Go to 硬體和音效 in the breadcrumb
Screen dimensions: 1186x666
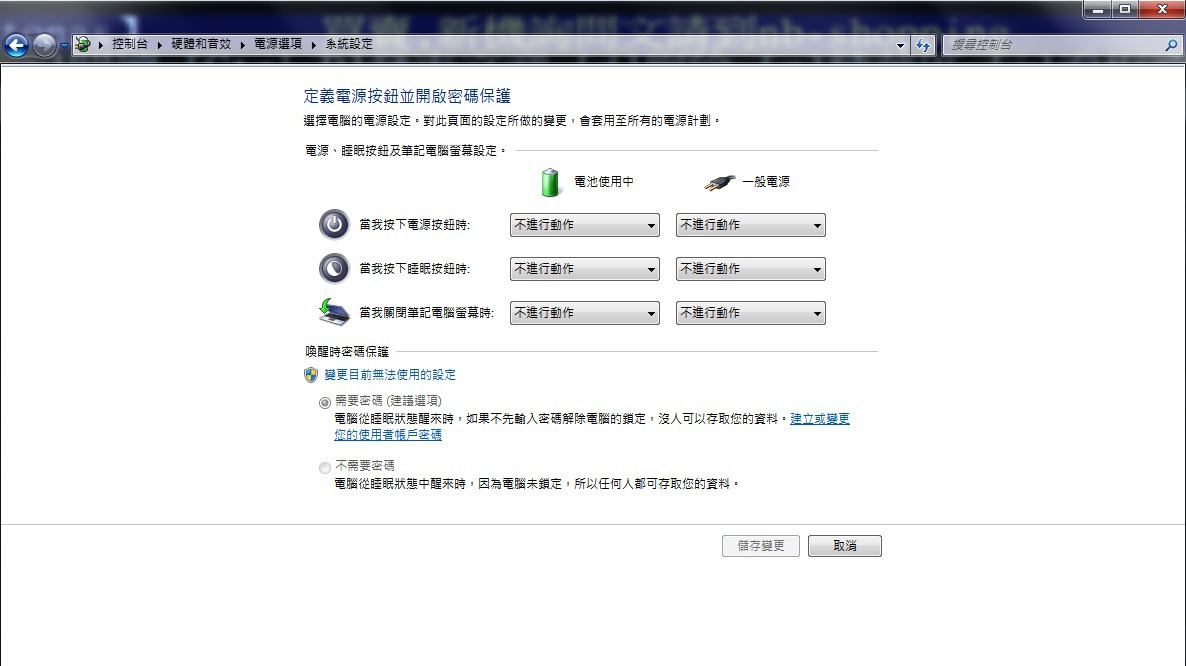pos(200,44)
